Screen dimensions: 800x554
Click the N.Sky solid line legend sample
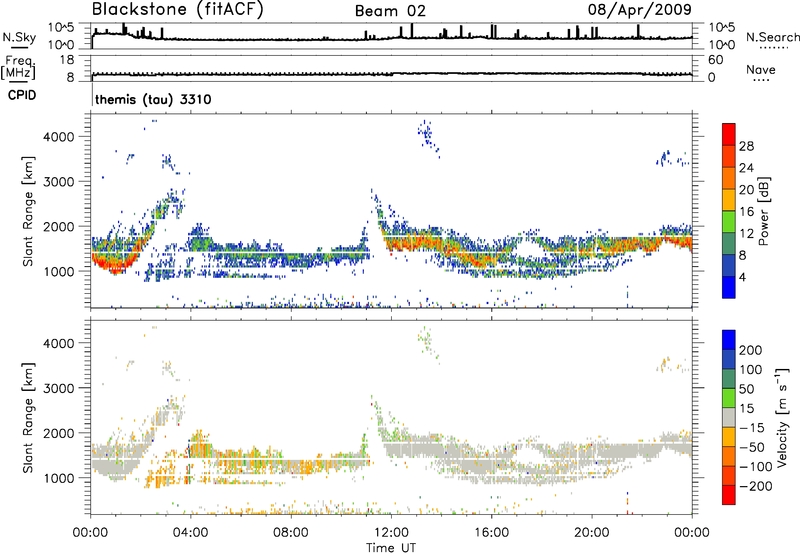[x=19, y=47]
